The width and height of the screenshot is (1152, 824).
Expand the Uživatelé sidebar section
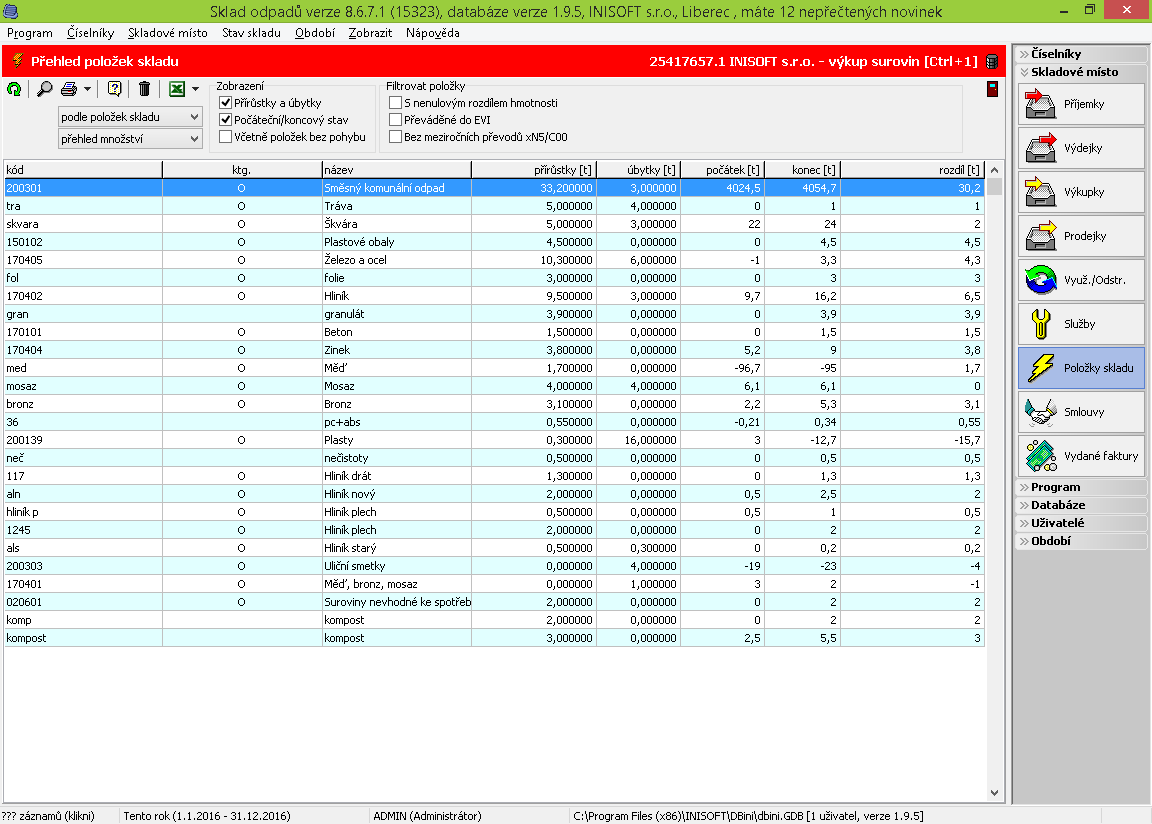coord(1081,523)
